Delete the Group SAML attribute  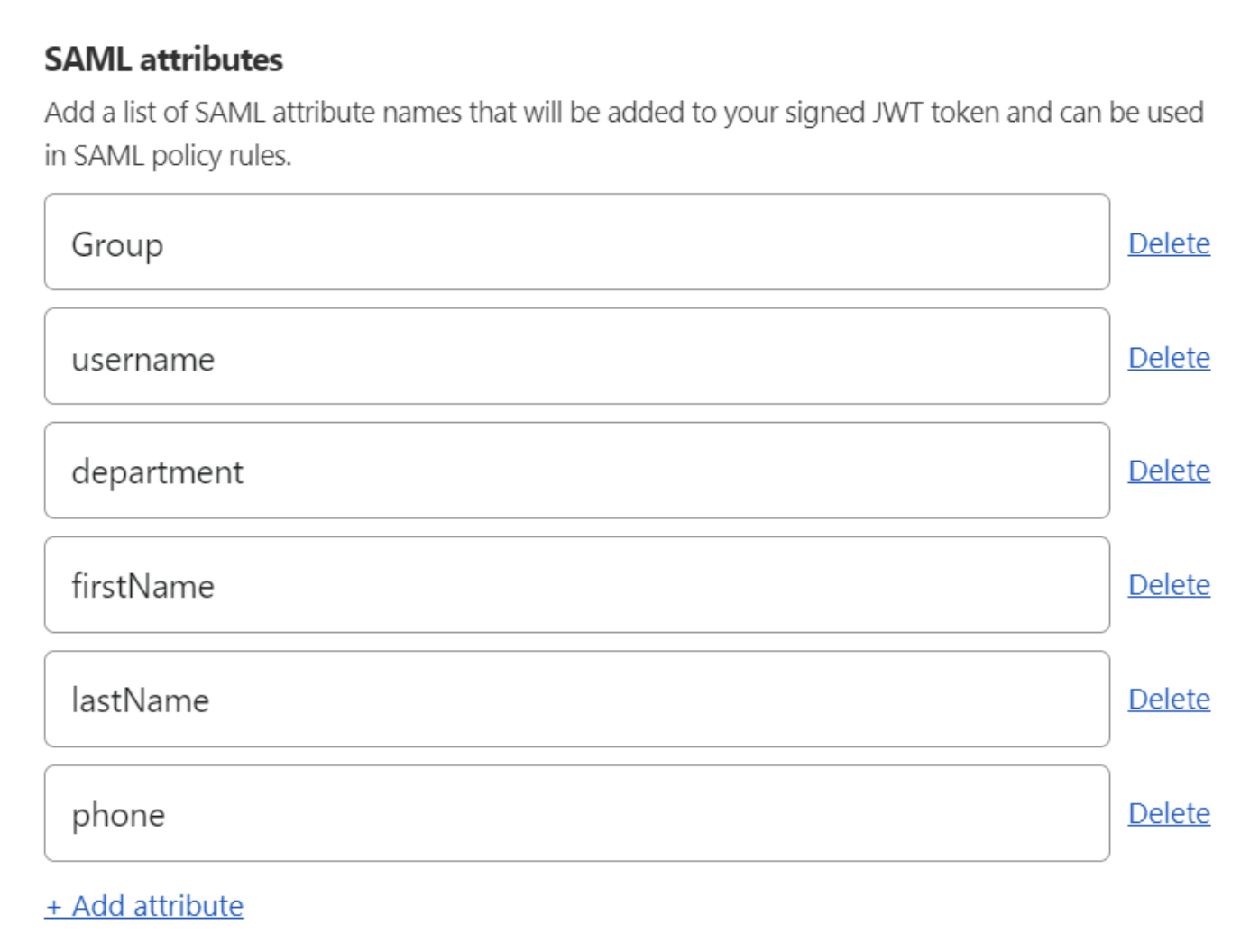(x=1170, y=242)
